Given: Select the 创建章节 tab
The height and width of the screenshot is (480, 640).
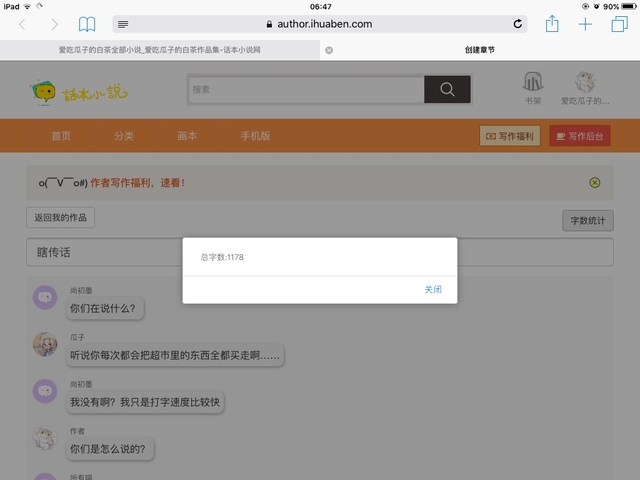Looking at the screenshot, I should 480,50.
